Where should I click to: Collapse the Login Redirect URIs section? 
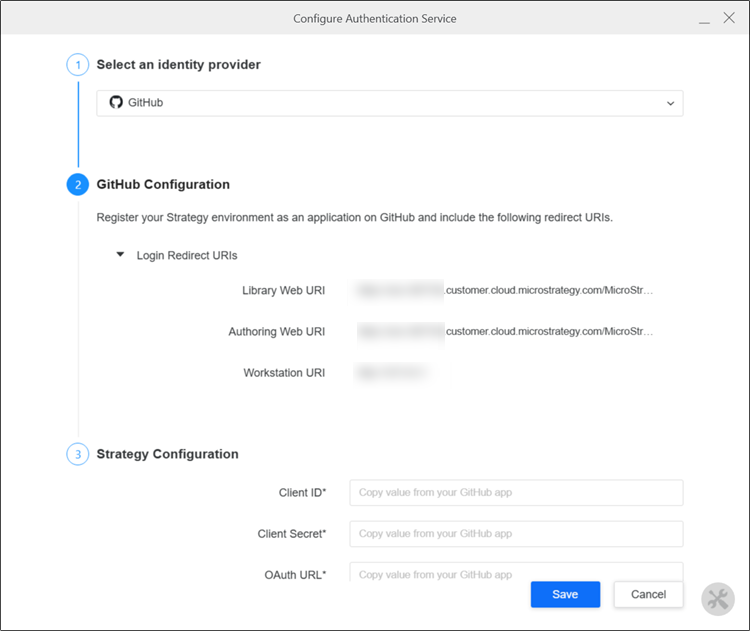(121, 255)
